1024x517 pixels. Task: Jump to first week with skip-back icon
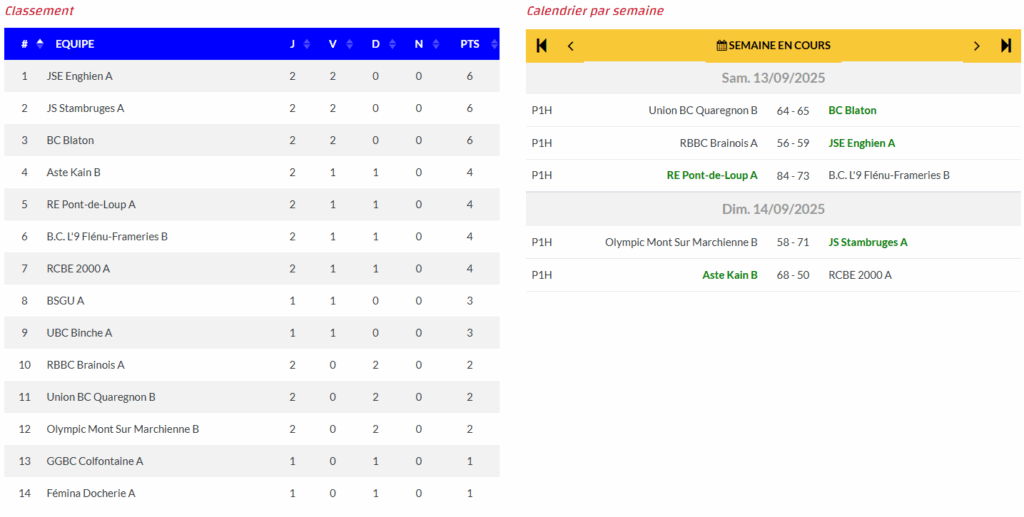tap(541, 46)
